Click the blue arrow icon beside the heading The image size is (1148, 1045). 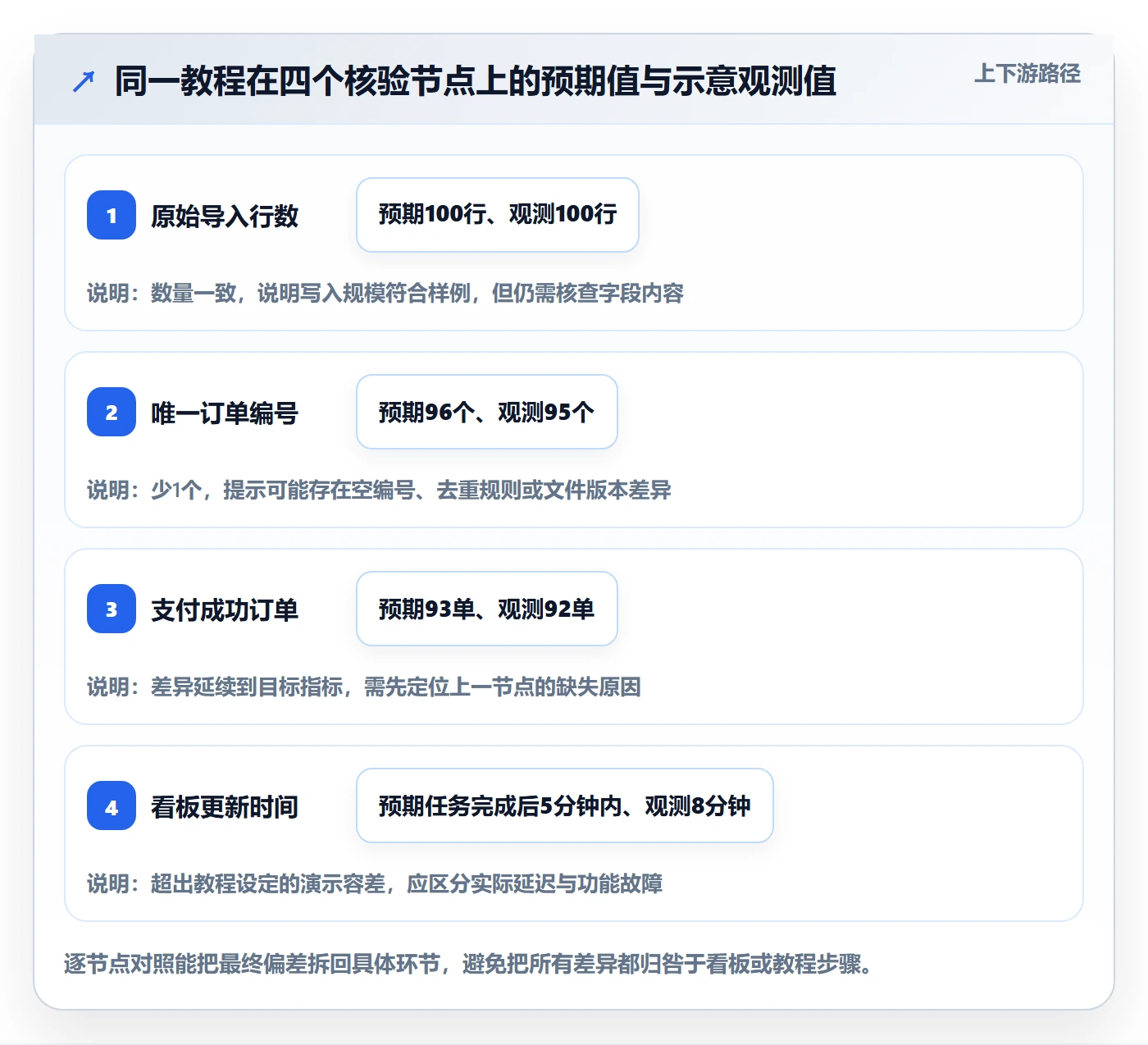(84, 81)
